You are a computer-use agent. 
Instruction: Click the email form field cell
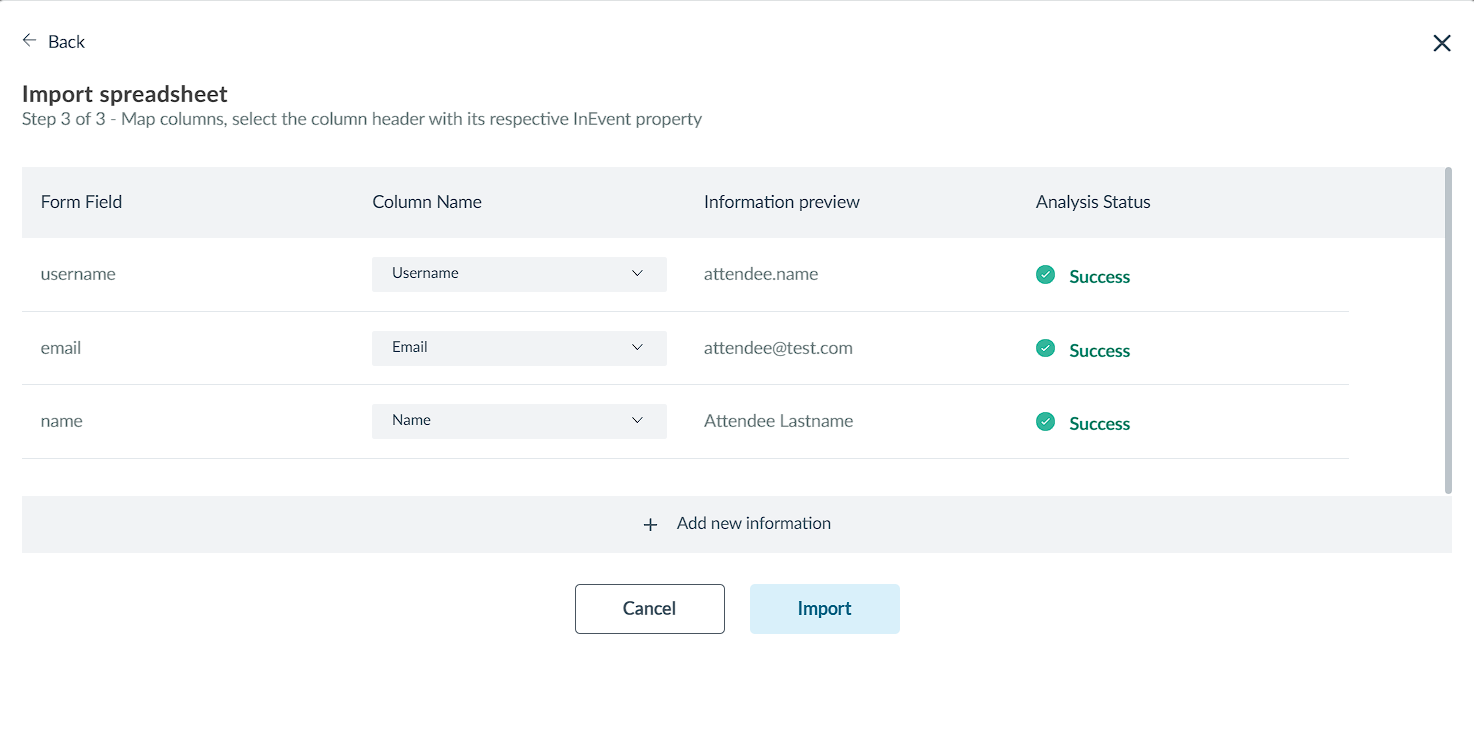61,348
